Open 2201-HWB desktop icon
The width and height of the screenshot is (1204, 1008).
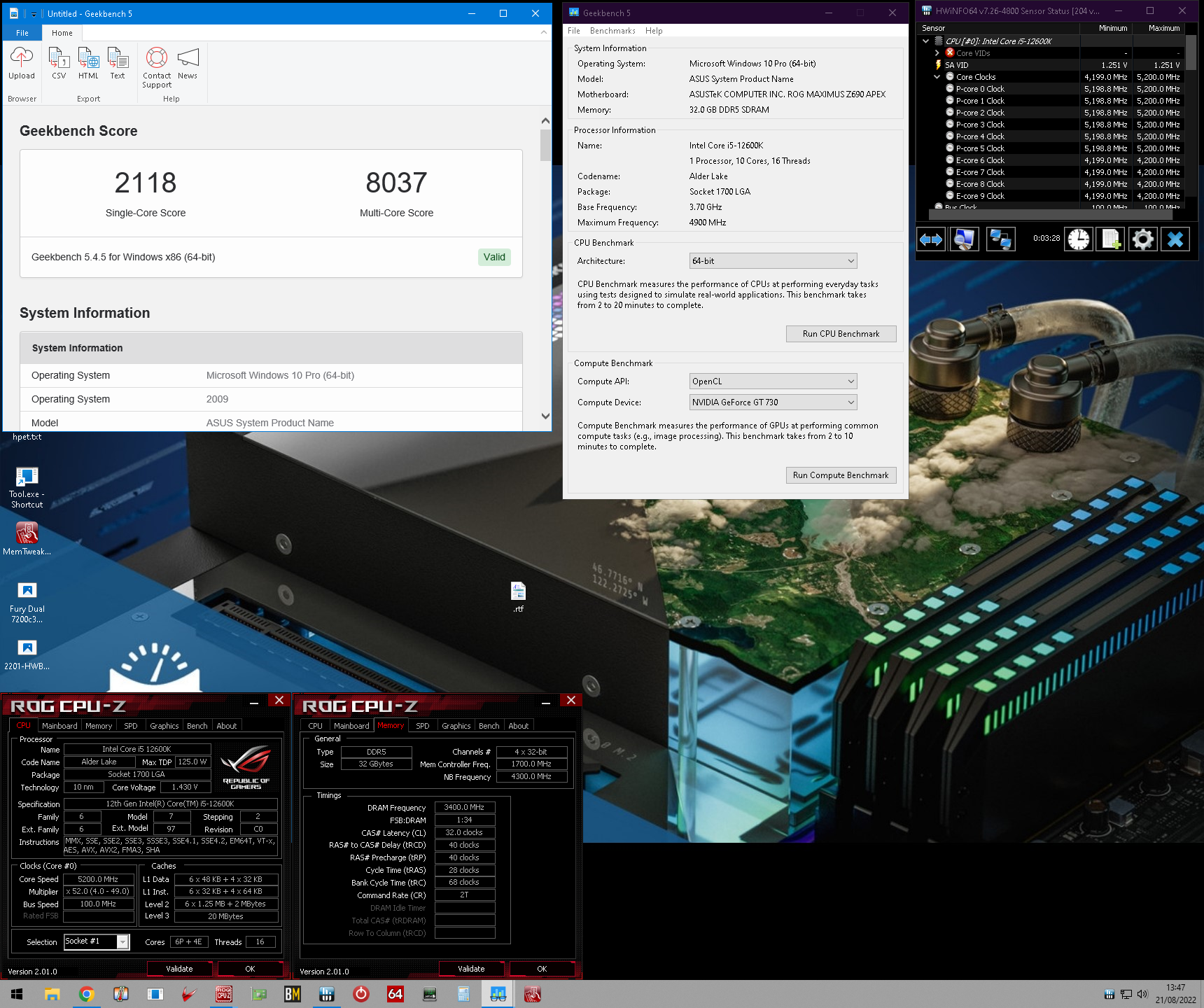[27, 655]
